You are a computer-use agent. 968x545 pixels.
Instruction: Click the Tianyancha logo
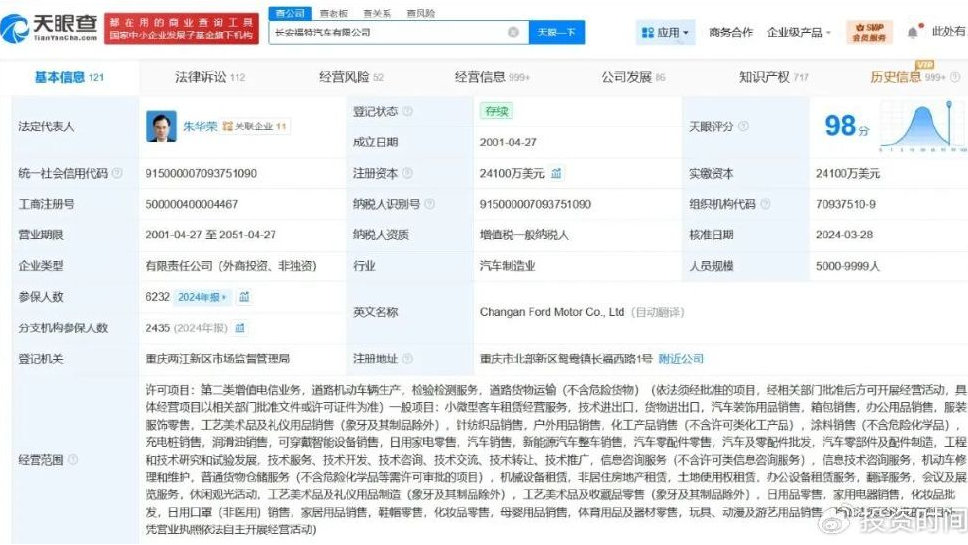click(49, 28)
